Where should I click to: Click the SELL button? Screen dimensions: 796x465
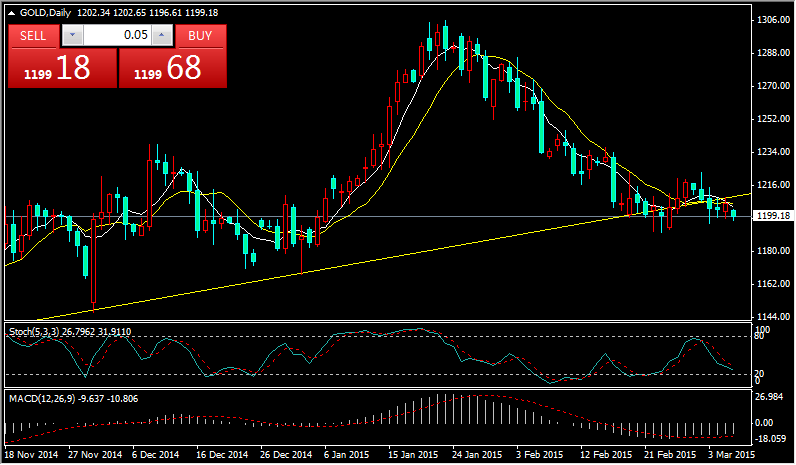(34, 36)
